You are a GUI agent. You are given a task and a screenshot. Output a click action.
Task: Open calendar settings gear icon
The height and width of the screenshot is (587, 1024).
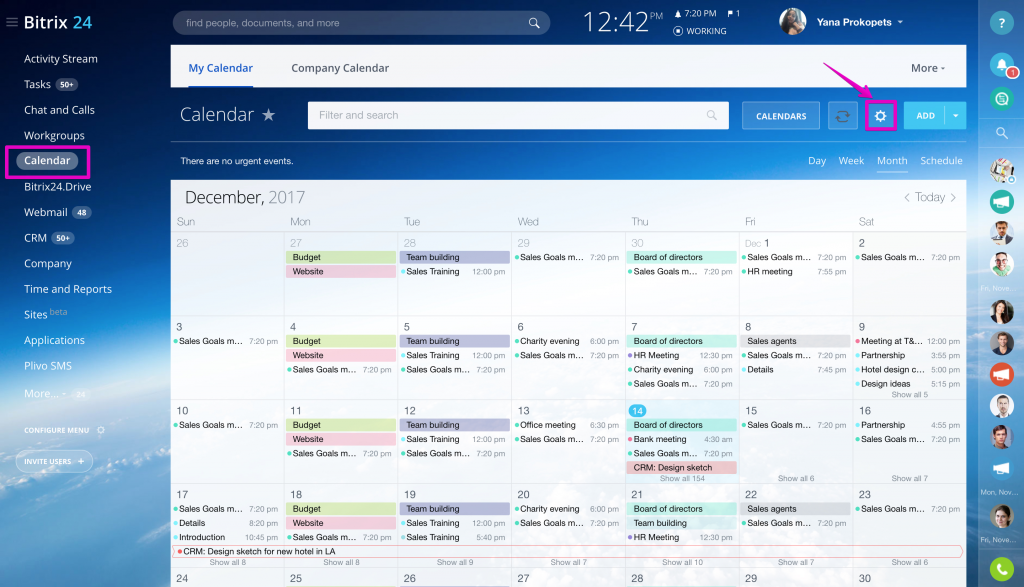pyautogui.click(x=880, y=116)
